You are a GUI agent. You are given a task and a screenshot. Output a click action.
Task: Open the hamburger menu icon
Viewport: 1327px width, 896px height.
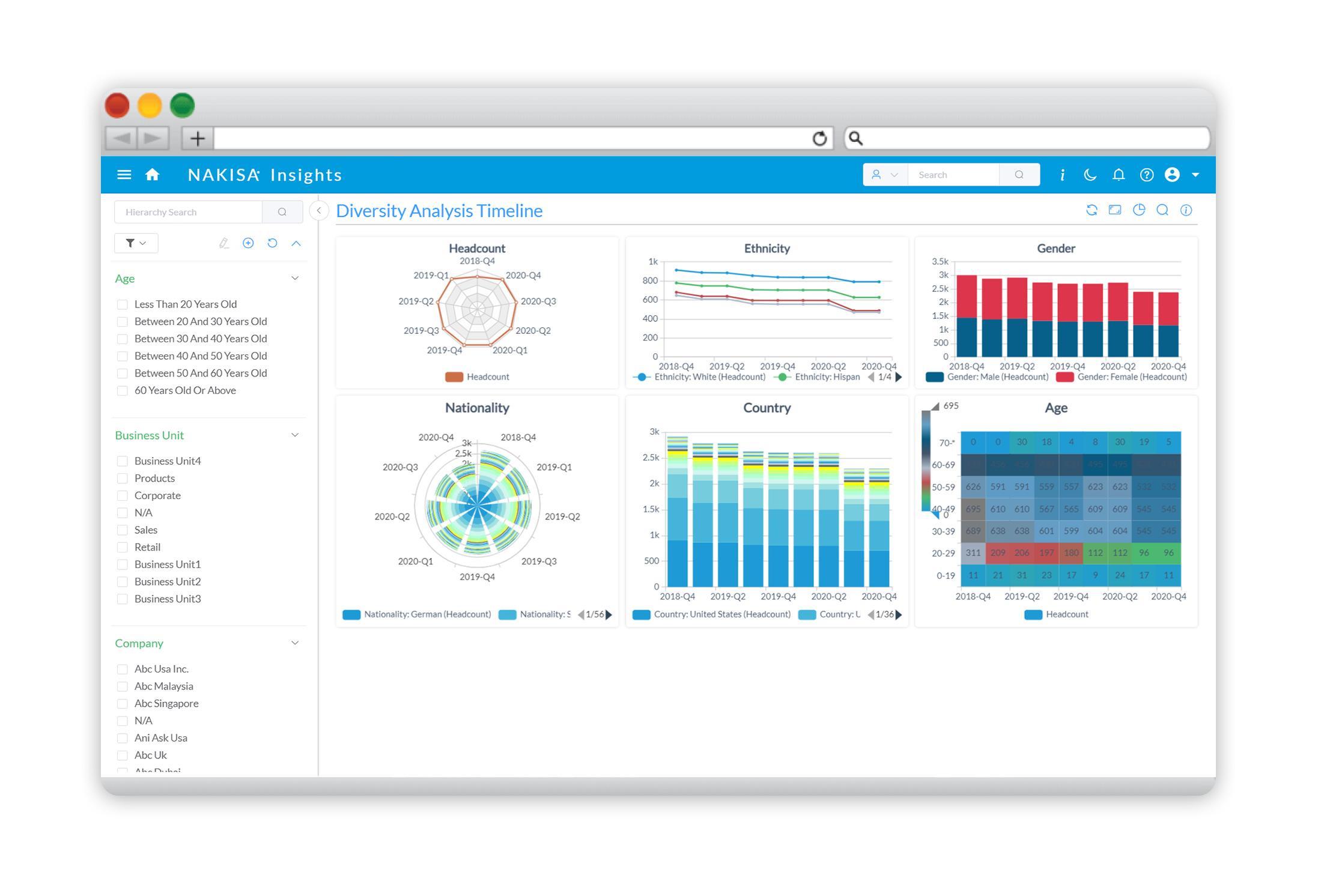pyautogui.click(x=124, y=175)
